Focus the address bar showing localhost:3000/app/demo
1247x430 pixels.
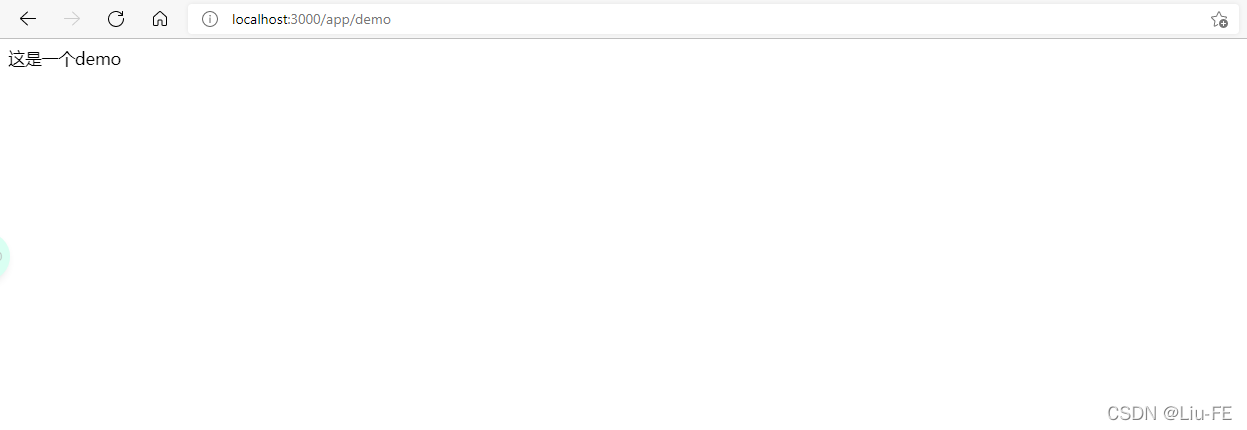click(x=713, y=19)
